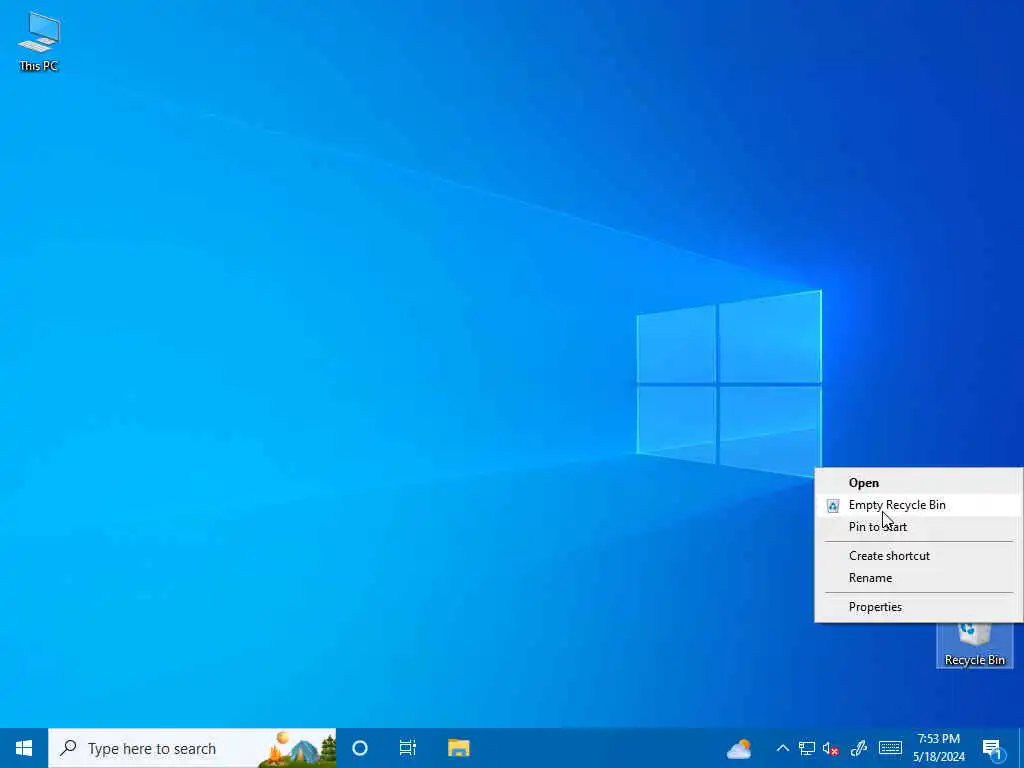Screen dimensions: 1024x768
Task: Select the Recycle Bin desktop icon
Action: tap(974, 646)
